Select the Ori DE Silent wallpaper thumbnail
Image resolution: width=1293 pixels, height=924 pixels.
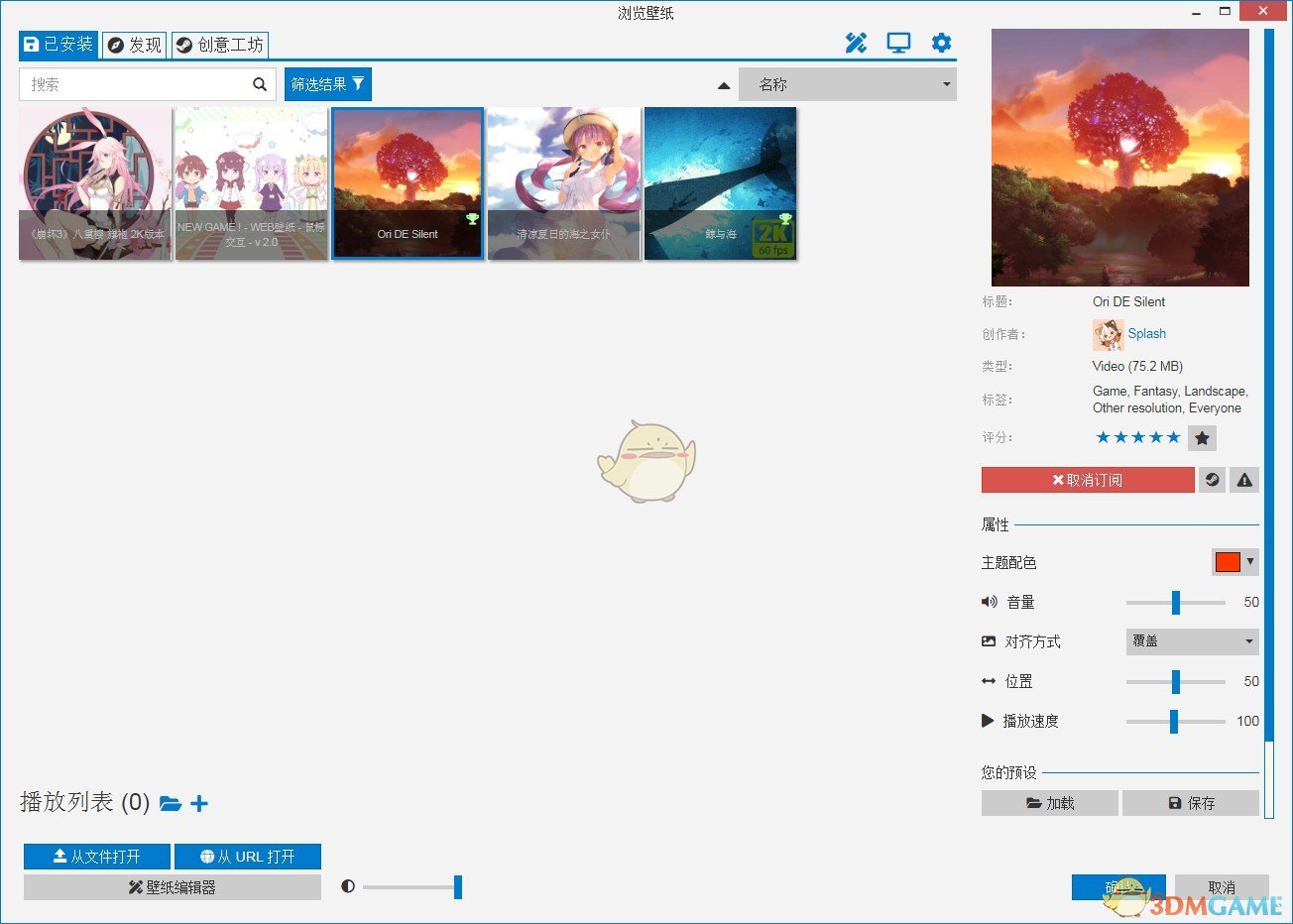click(x=408, y=183)
